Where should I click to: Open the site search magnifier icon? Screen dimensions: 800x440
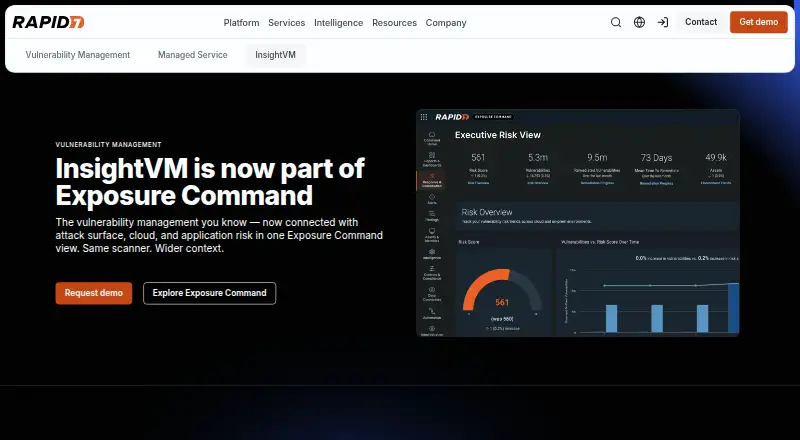pyautogui.click(x=616, y=22)
